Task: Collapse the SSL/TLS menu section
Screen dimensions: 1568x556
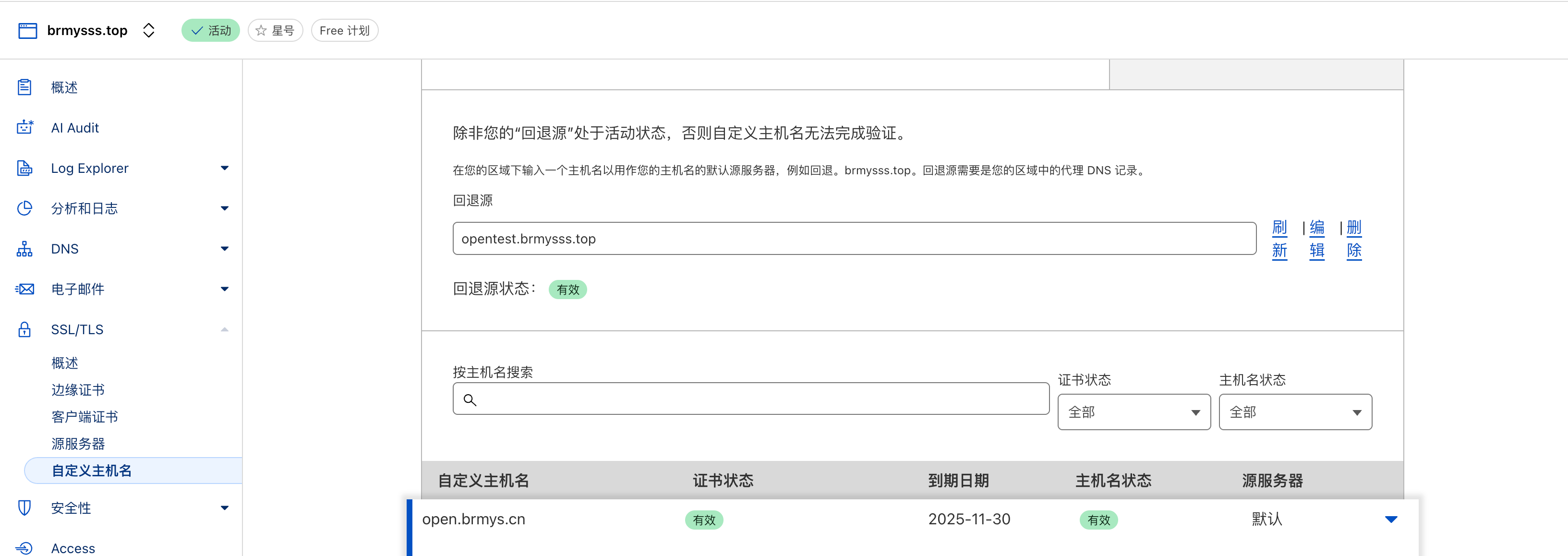Action: click(225, 329)
